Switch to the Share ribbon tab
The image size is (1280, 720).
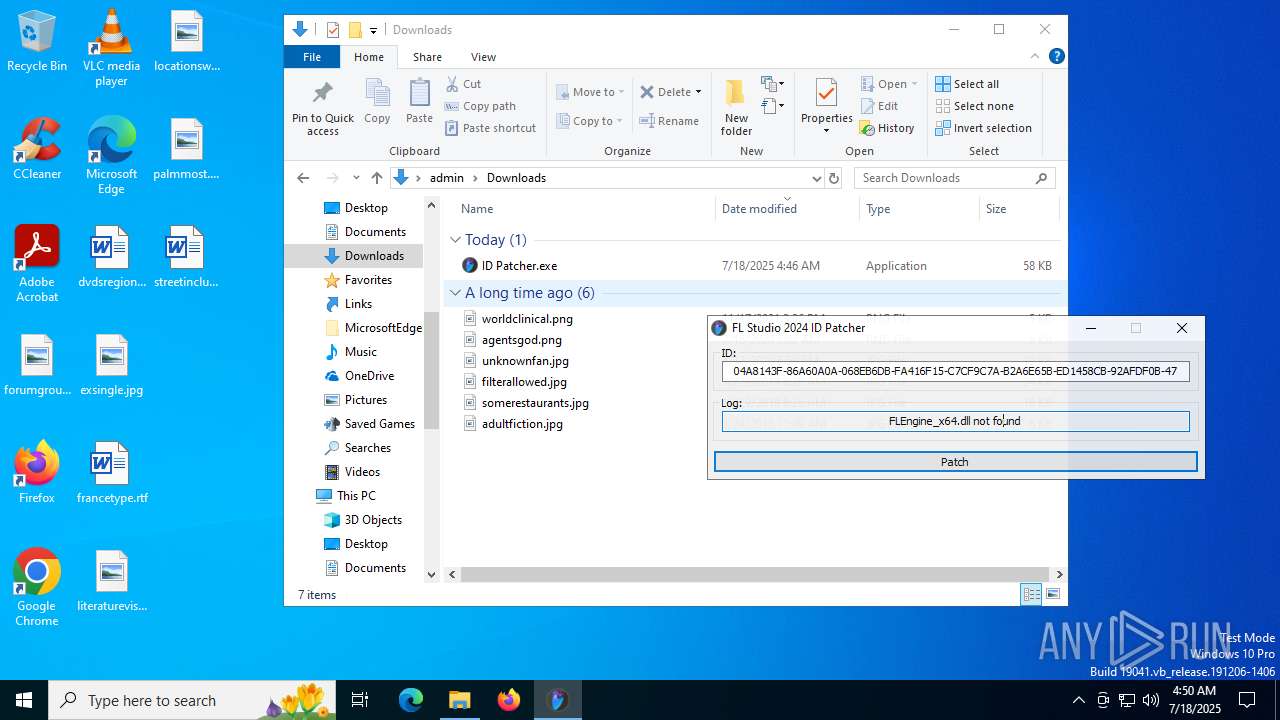point(427,57)
